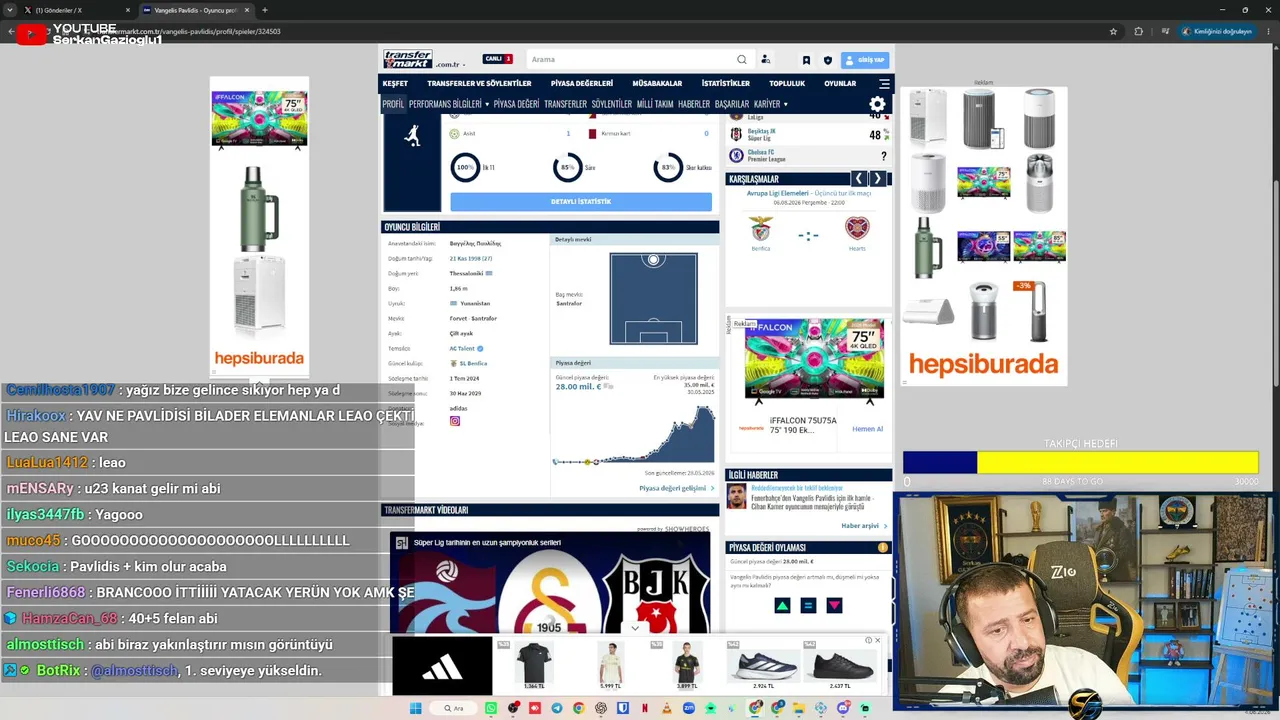Click Hemen Al in the FALCON TV ad
This screenshot has width=1280, height=720.
click(867, 429)
